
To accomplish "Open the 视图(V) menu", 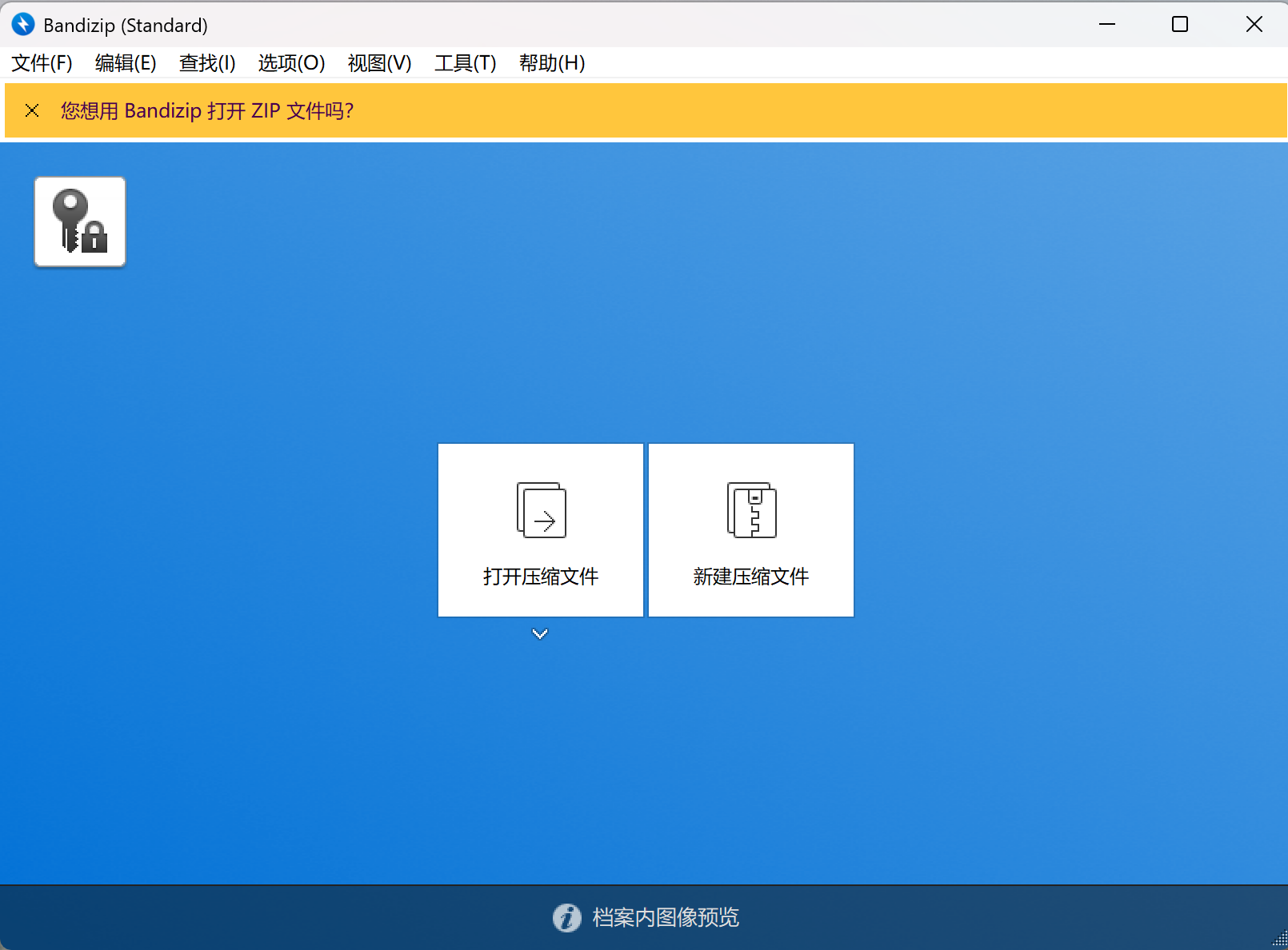I will pyautogui.click(x=379, y=63).
